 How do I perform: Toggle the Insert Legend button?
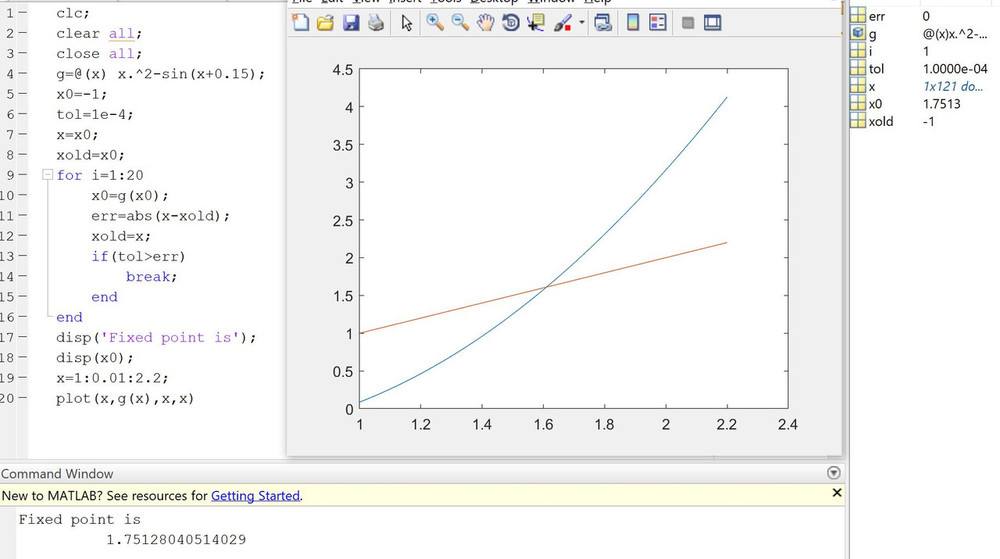click(x=658, y=22)
